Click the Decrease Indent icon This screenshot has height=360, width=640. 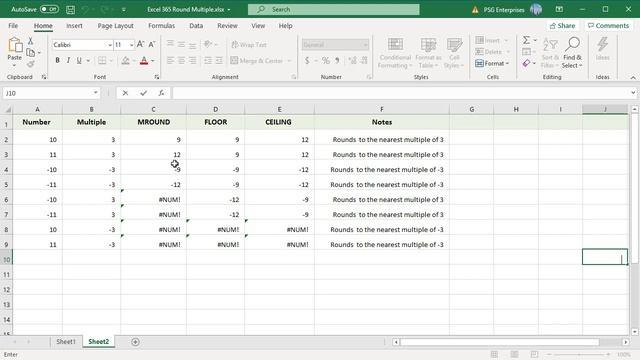[208, 60]
